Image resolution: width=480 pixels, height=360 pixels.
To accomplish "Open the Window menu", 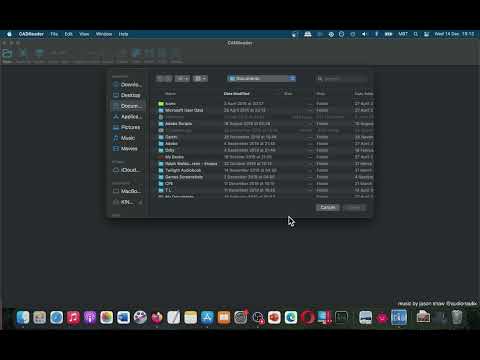I will [x=104, y=34].
